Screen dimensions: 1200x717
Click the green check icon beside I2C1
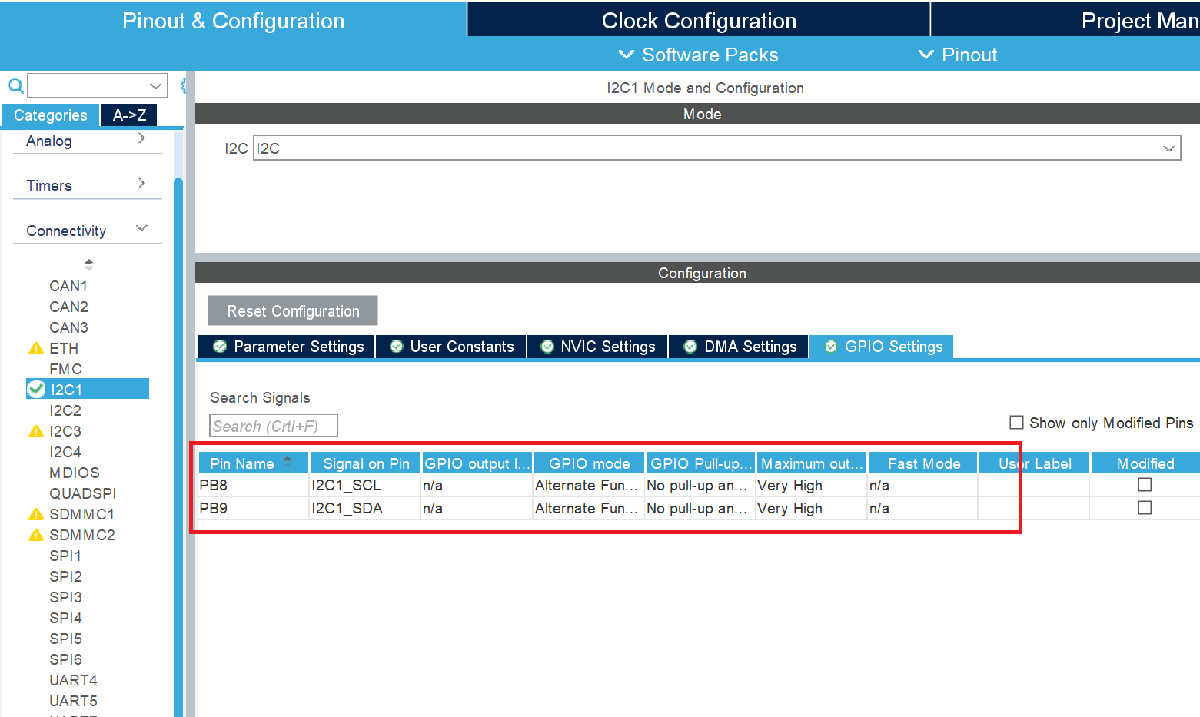pos(34,389)
